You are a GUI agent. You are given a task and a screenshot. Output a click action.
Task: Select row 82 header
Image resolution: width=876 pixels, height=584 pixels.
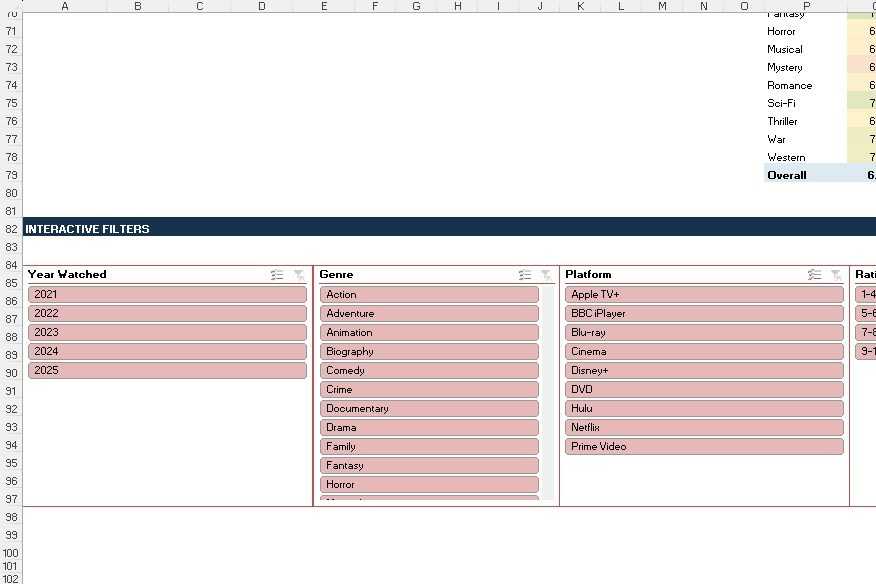11,229
